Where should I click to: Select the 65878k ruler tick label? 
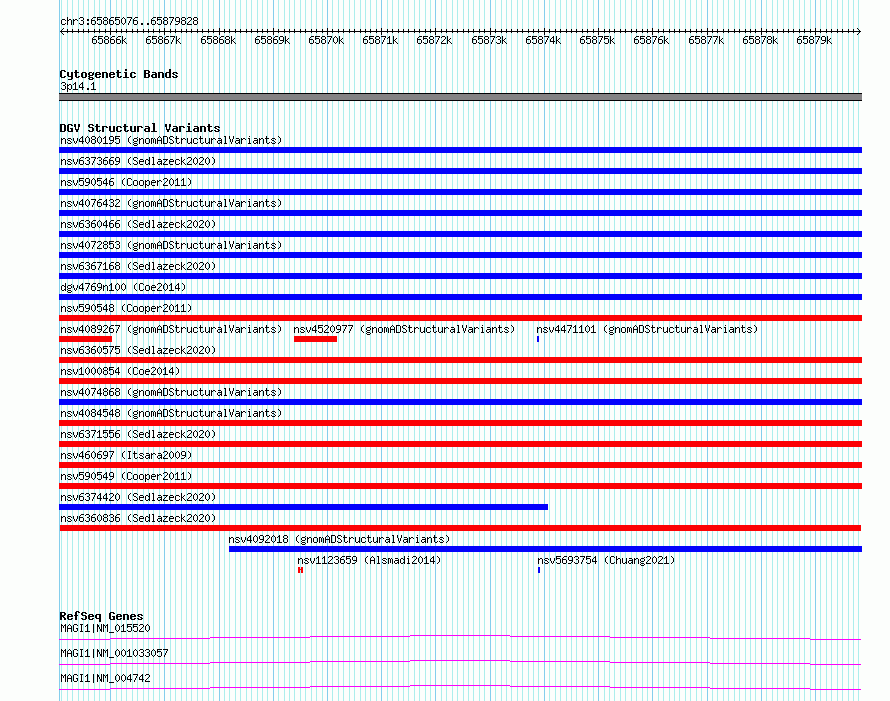(x=759, y=40)
